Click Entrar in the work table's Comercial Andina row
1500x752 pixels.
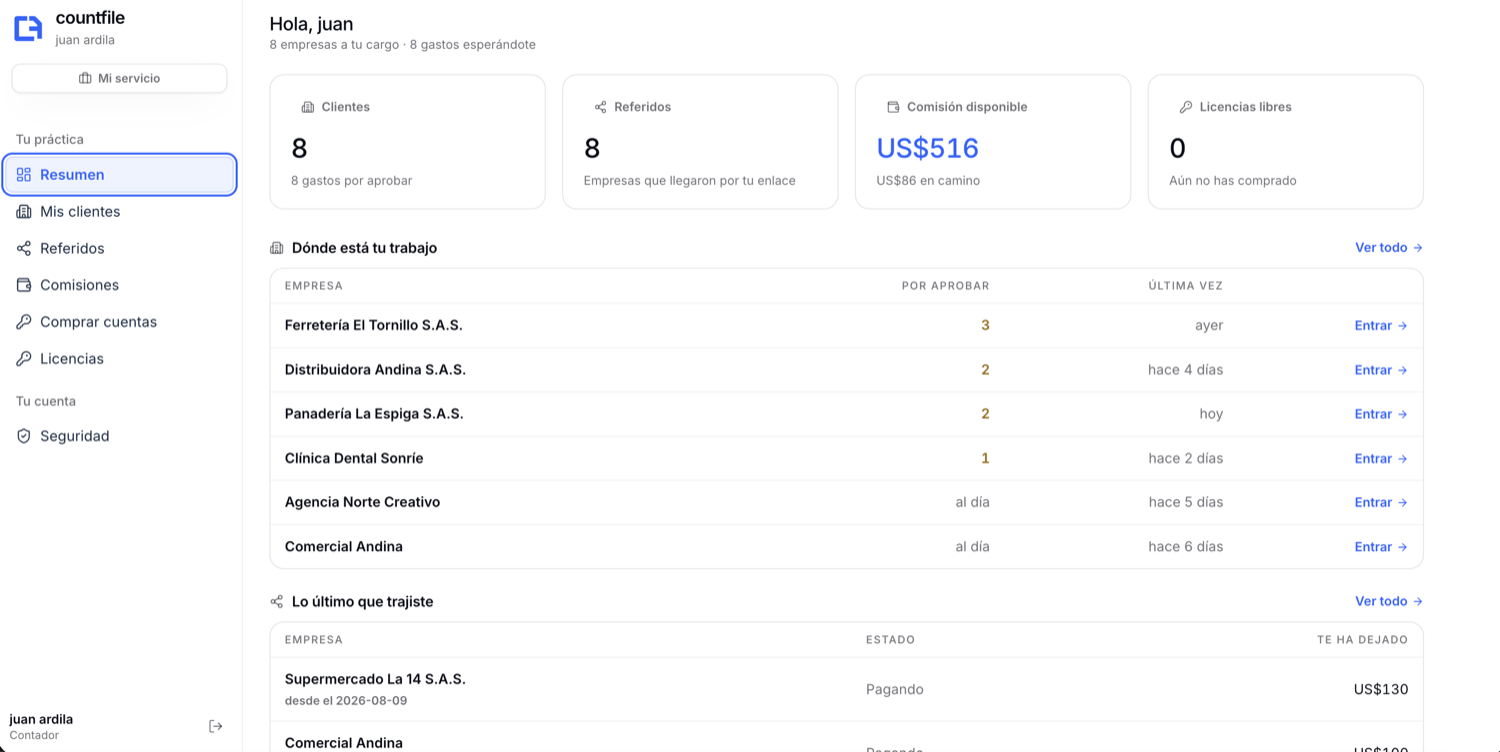[x=1381, y=547]
